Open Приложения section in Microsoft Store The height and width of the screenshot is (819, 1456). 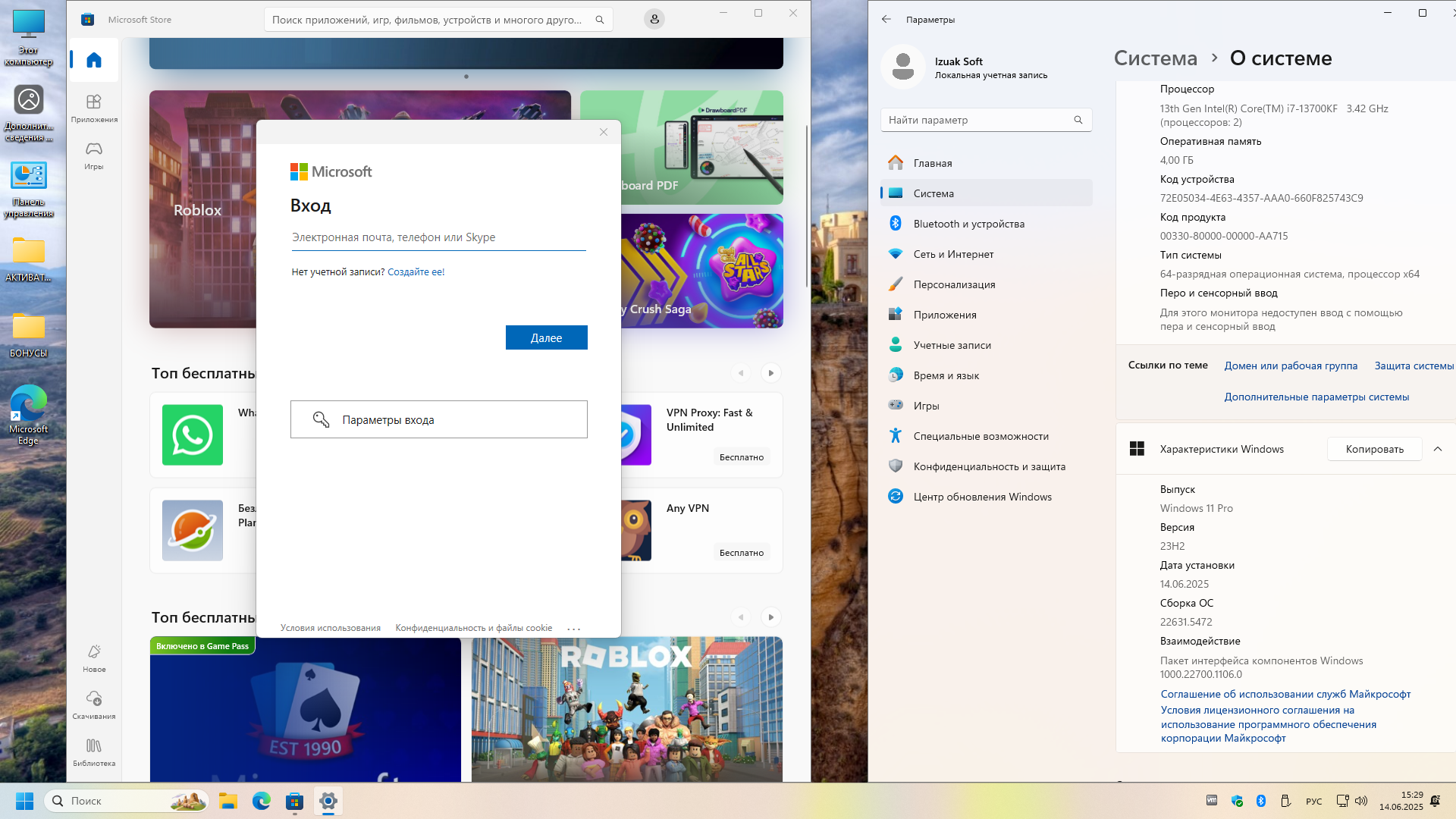[x=94, y=108]
